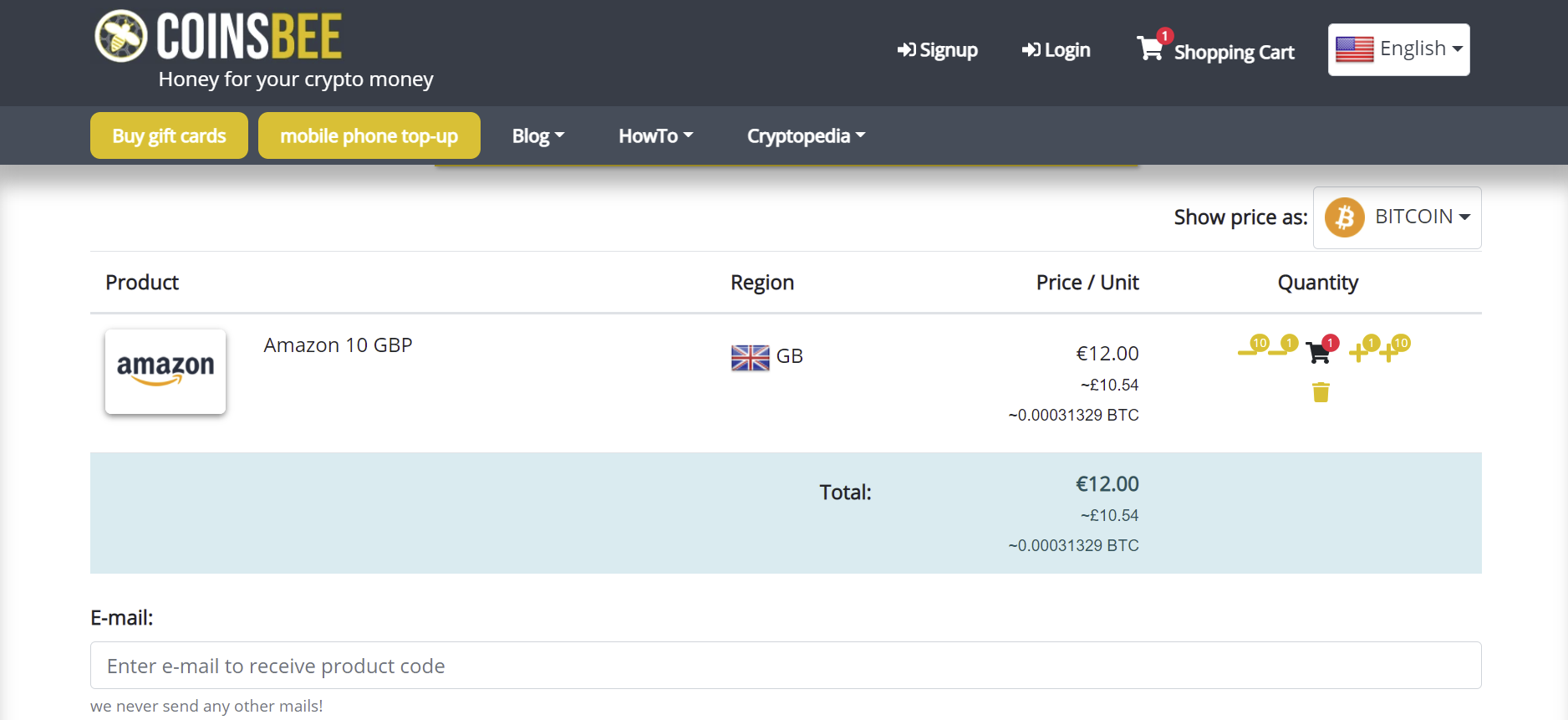This screenshot has width=1568, height=720.
Task: Expand the Cryptopedia menu
Action: [x=806, y=135]
